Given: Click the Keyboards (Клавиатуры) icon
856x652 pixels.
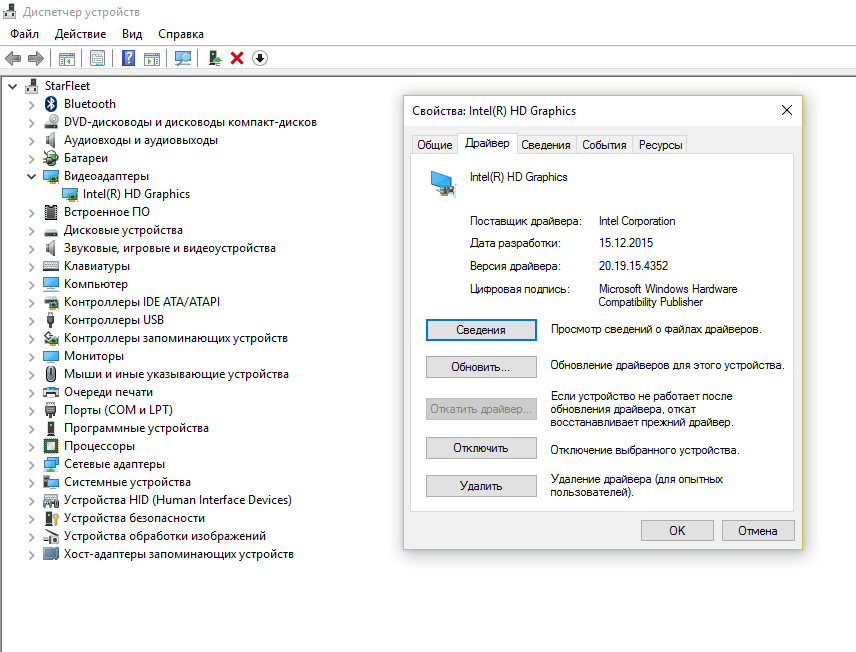Looking at the screenshot, I should click(51, 266).
